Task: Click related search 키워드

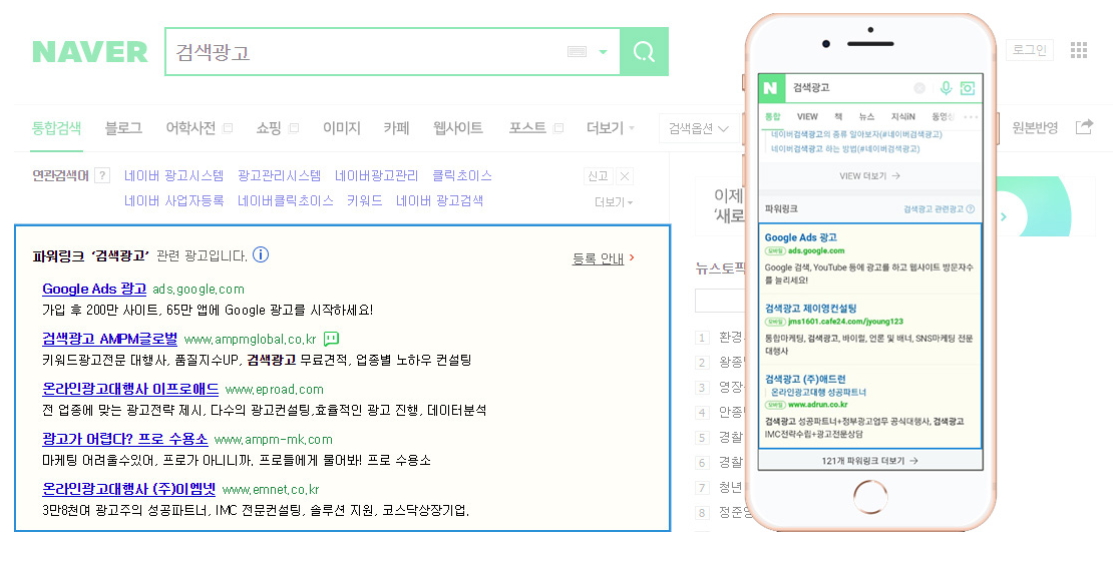Action: pyautogui.click(x=365, y=201)
